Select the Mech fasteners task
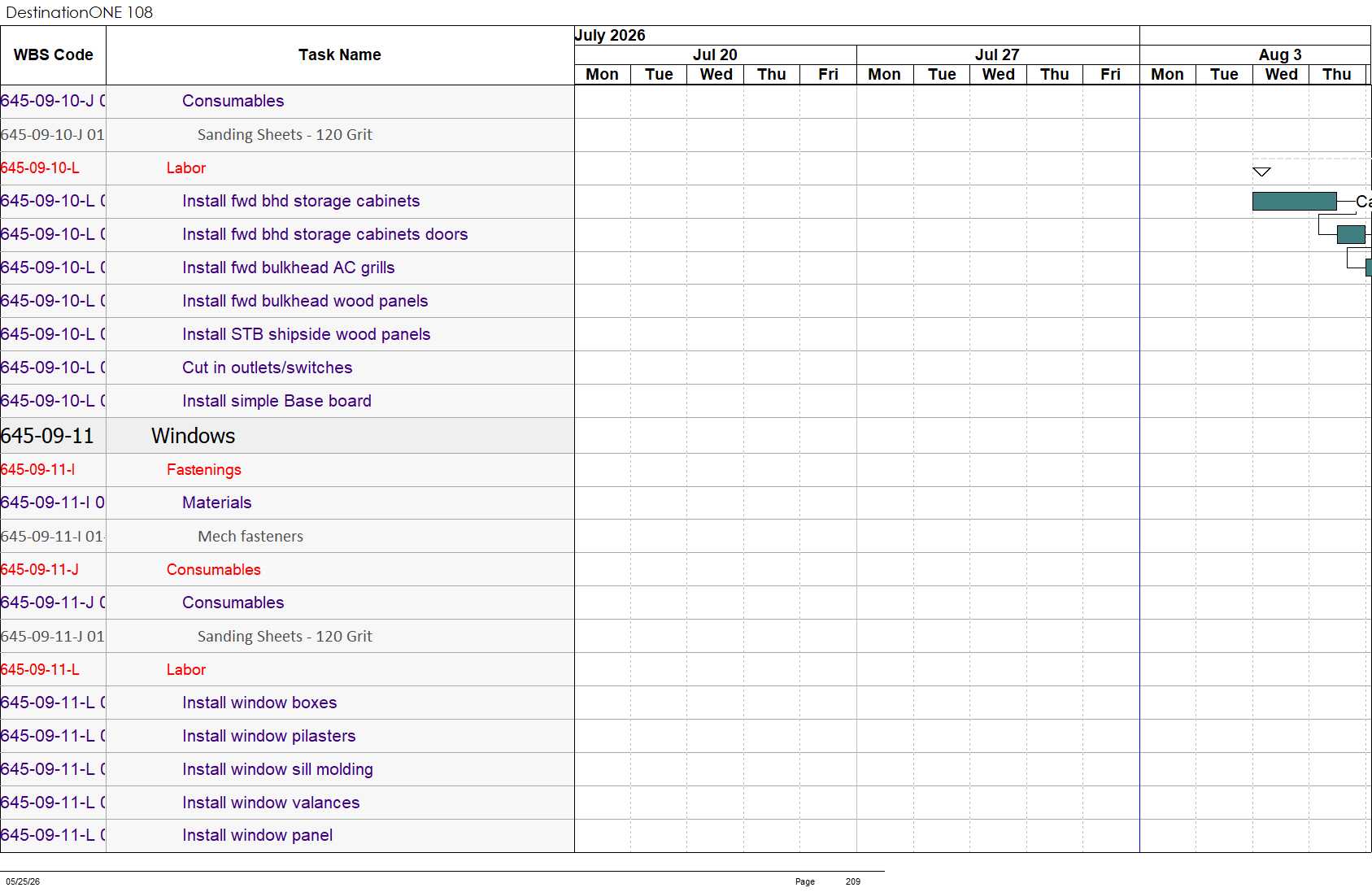Image resolution: width=1372 pixels, height=892 pixels. (x=250, y=536)
